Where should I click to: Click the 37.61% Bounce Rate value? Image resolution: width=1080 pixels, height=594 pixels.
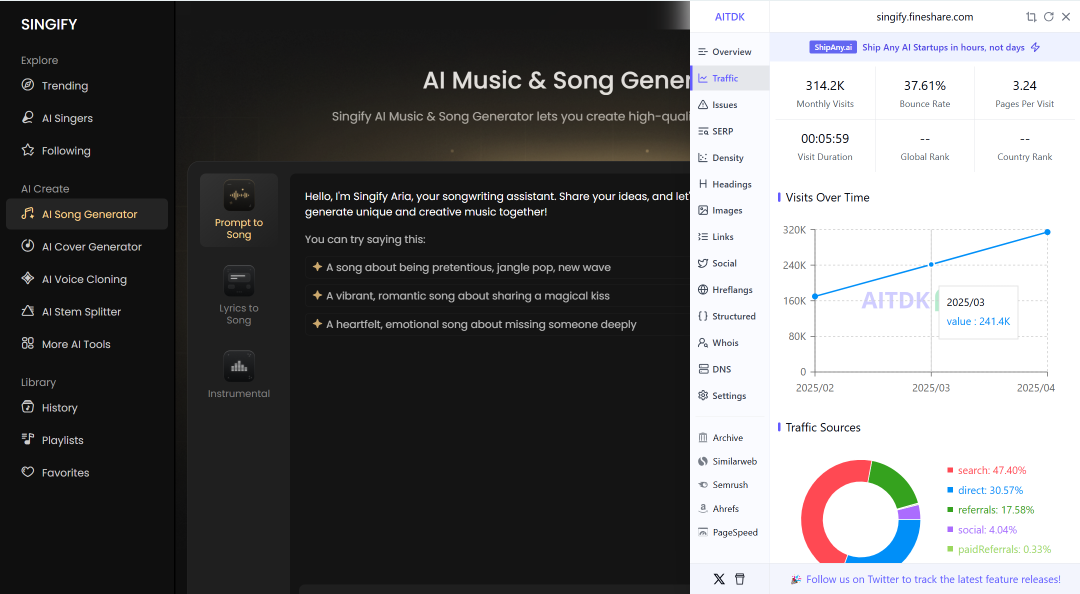tap(924, 85)
